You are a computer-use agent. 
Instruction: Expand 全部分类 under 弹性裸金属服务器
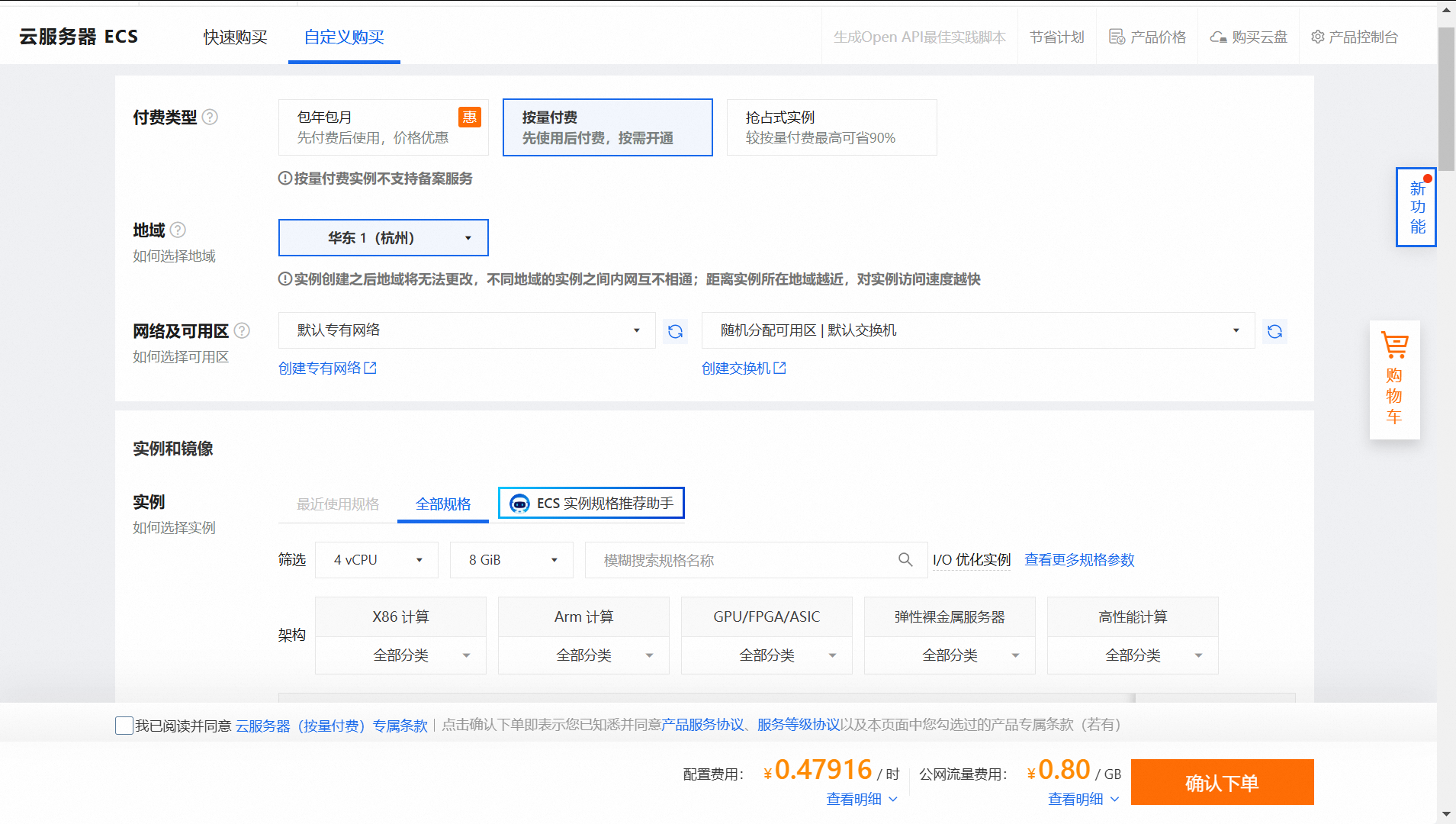pos(950,655)
